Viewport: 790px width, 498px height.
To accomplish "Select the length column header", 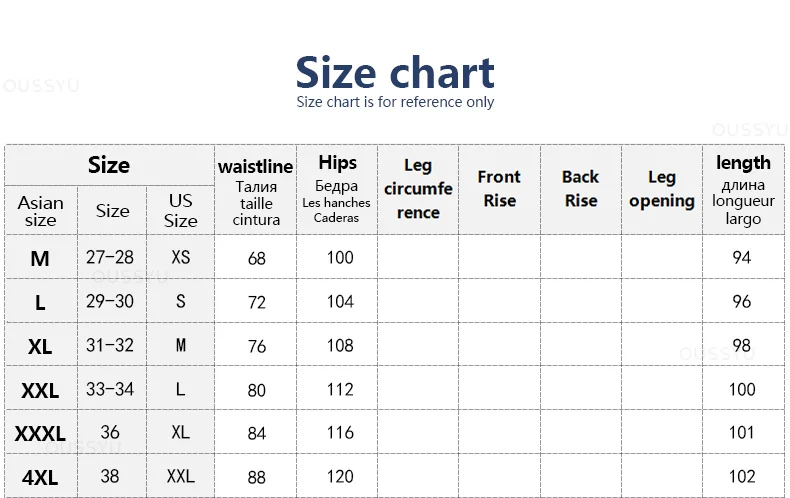I will pyautogui.click(x=744, y=191).
